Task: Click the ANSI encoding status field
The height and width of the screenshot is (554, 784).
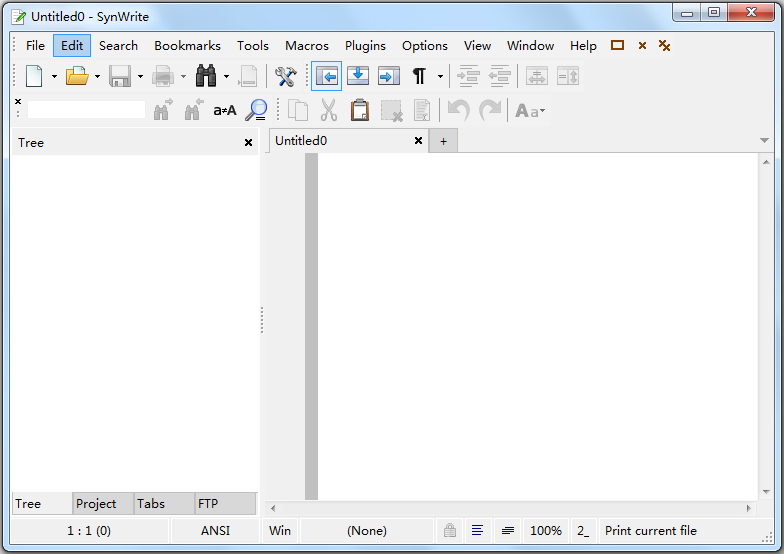Action: pyautogui.click(x=215, y=530)
